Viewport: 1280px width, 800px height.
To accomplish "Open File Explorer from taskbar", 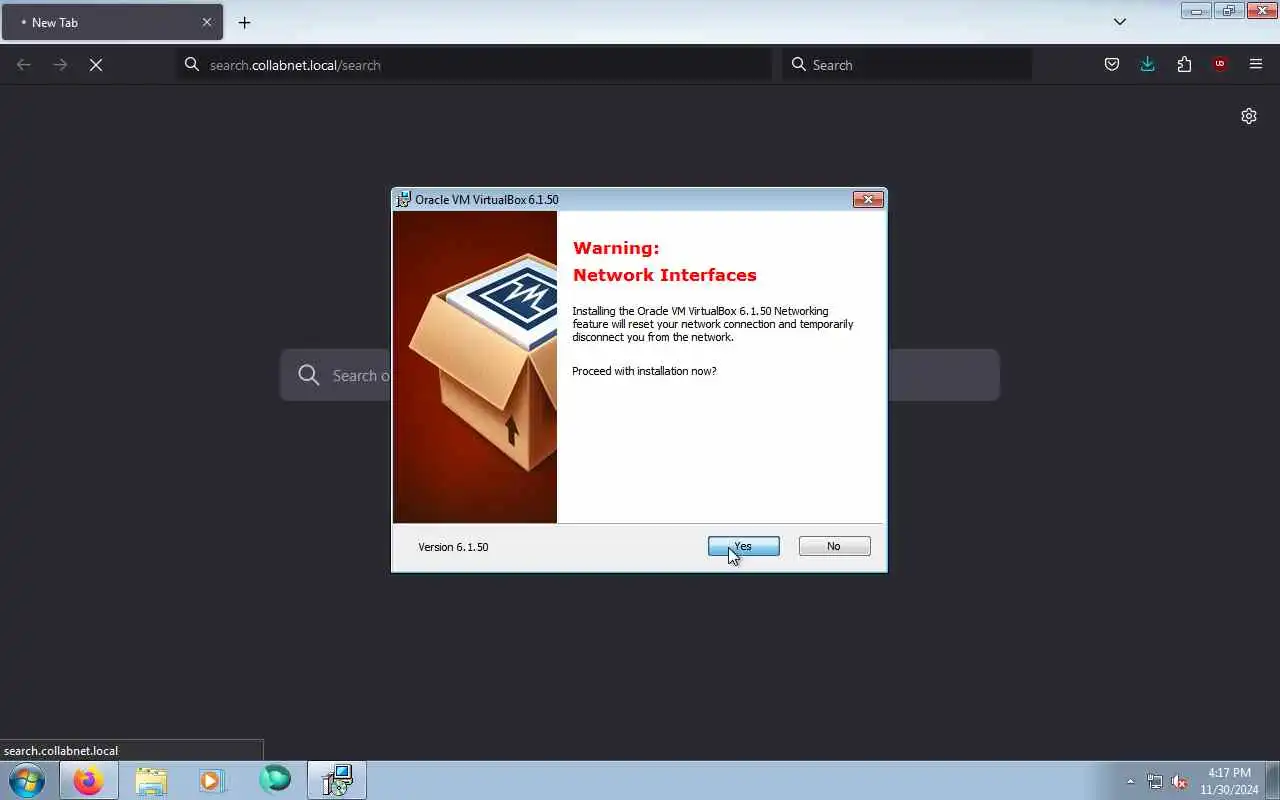I will coord(151,780).
